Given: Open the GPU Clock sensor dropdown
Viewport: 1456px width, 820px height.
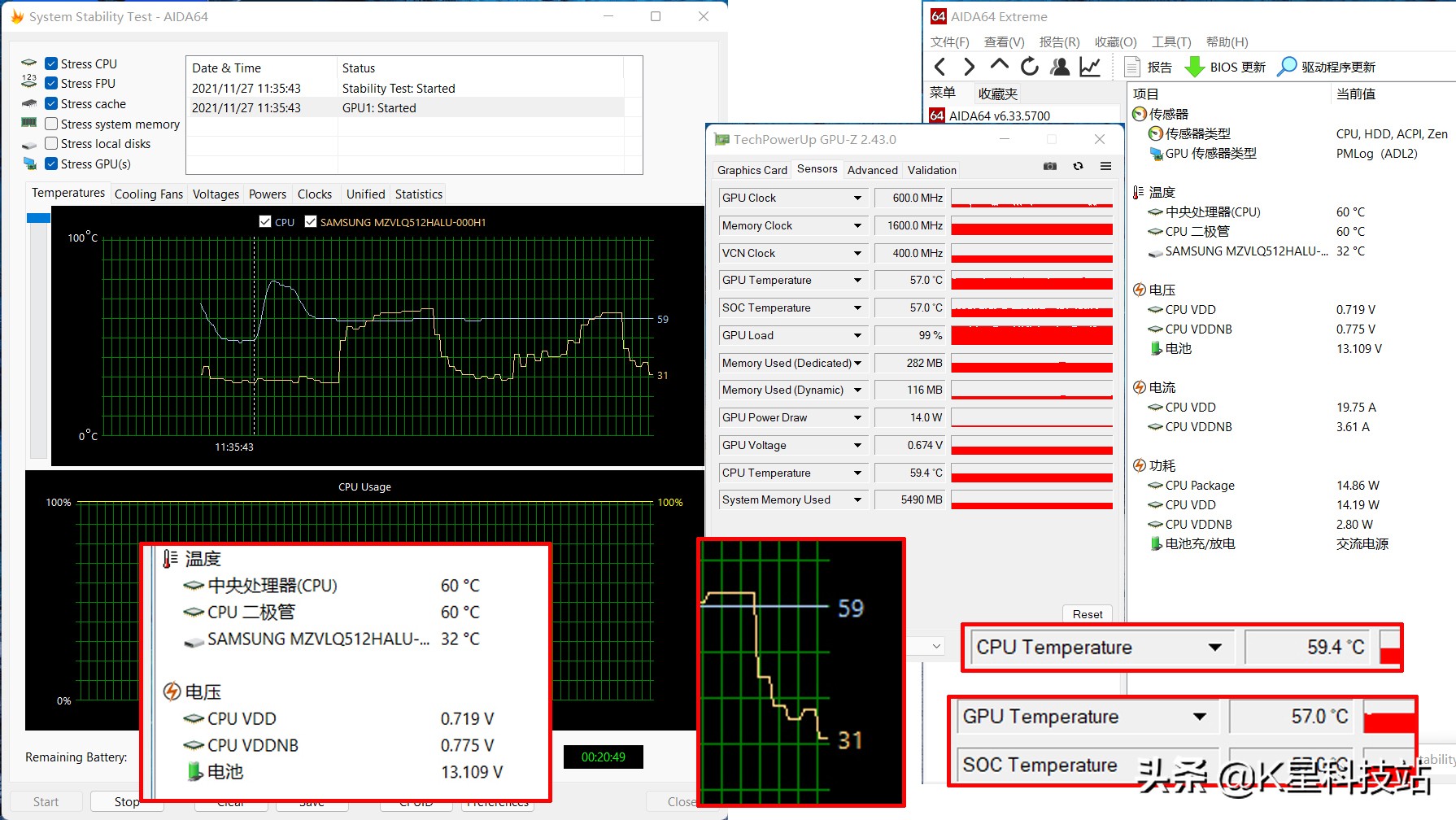Looking at the screenshot, I should 857,198.
